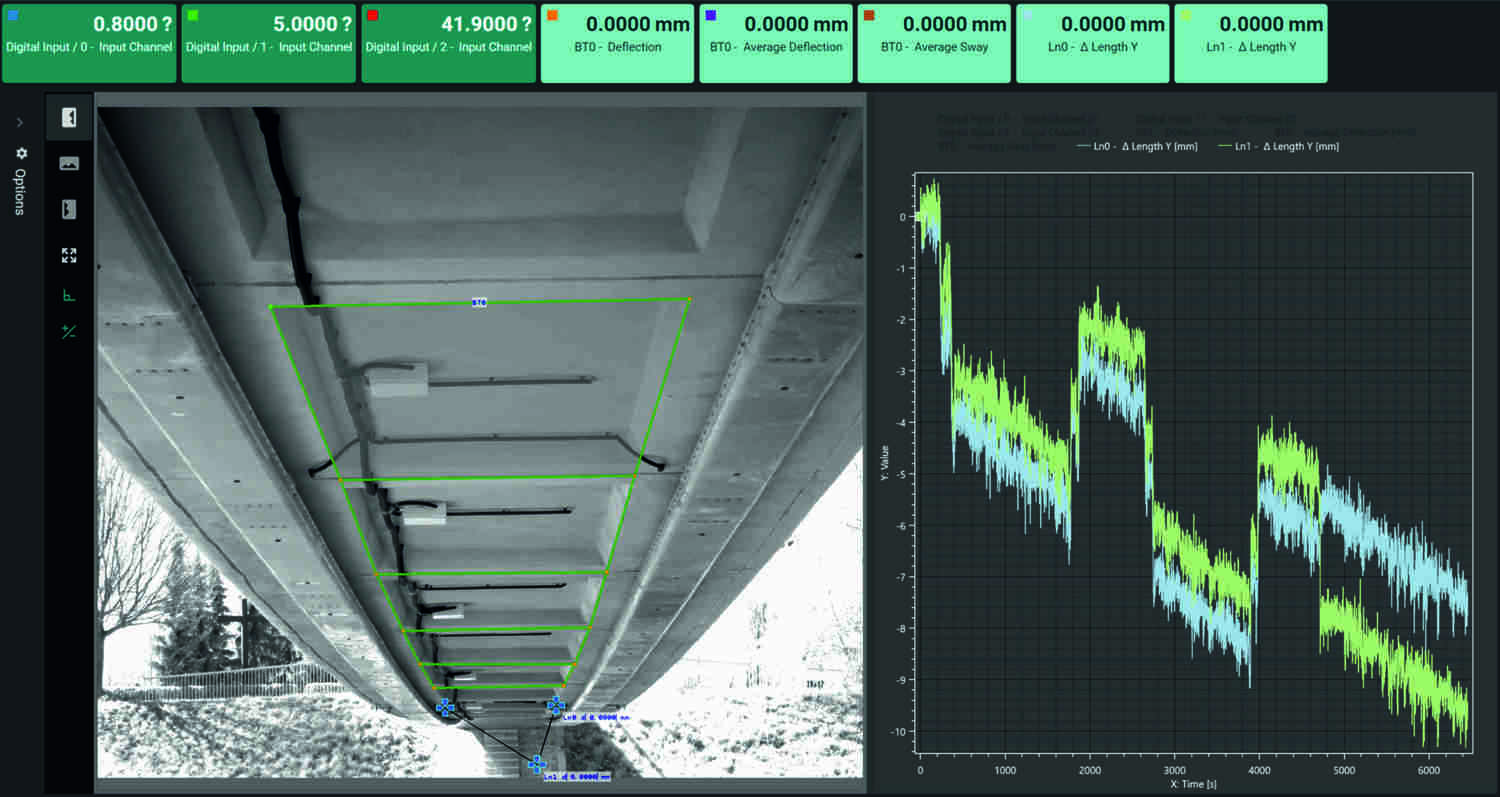Click the brown swatch on BT0 - Average Sway tile
This screenshot has width=1500, height=797.
coord(868,15)
